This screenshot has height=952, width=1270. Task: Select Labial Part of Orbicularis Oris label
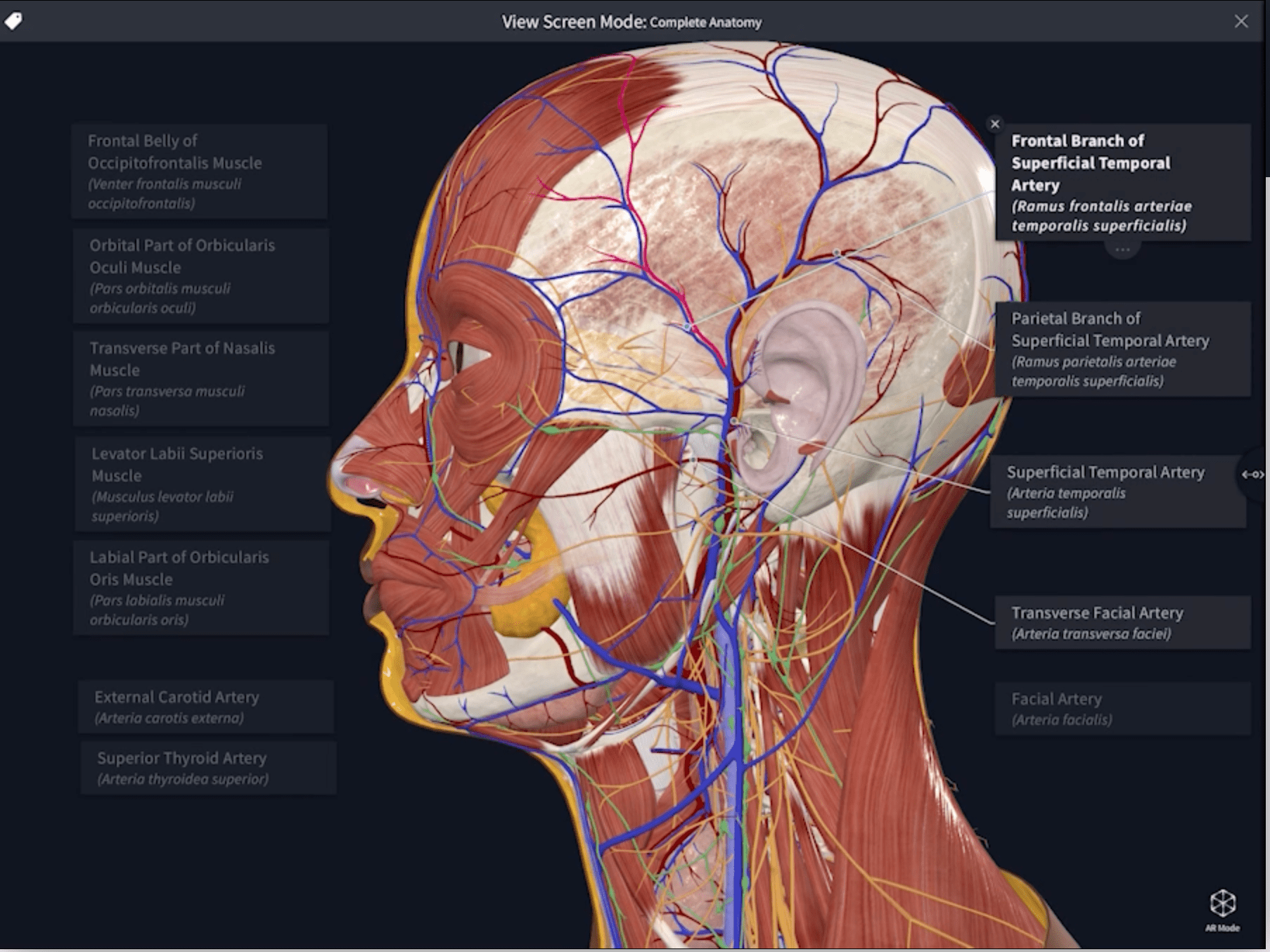pyautogui.click(x=201, y=588)
